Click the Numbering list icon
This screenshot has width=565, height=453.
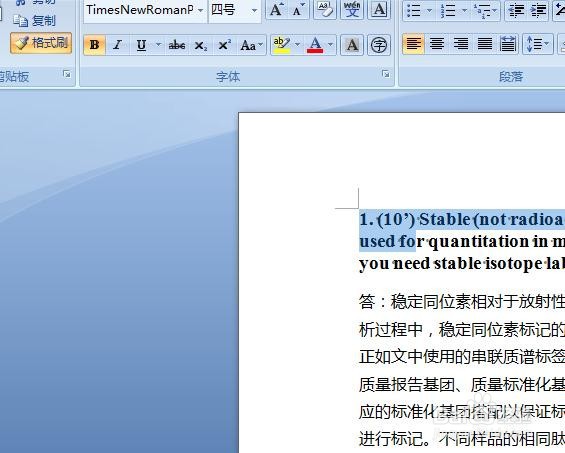click(x=448, y=11)
